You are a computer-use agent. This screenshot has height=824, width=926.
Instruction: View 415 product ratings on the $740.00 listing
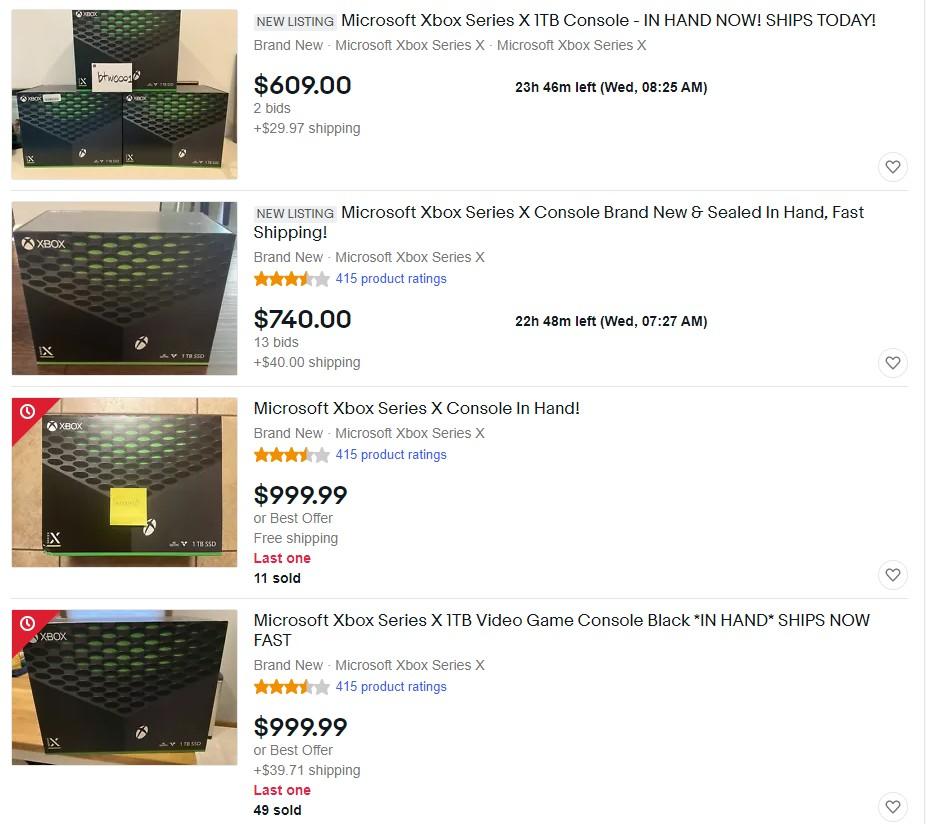[x=391, y=279]
